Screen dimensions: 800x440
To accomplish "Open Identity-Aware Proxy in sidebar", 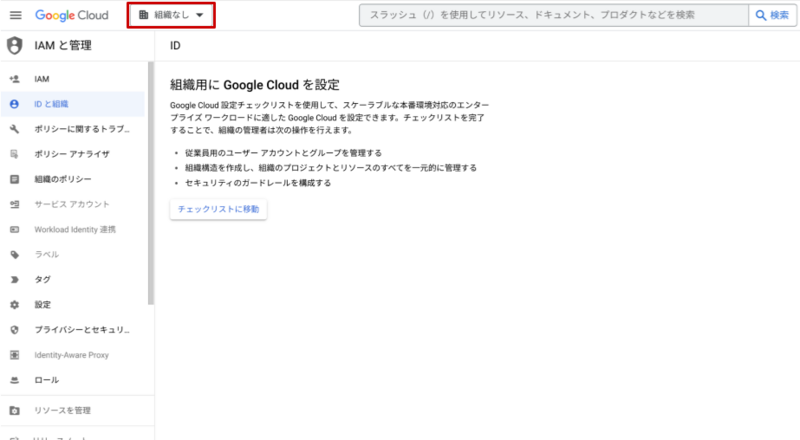I will coord(72,355).
